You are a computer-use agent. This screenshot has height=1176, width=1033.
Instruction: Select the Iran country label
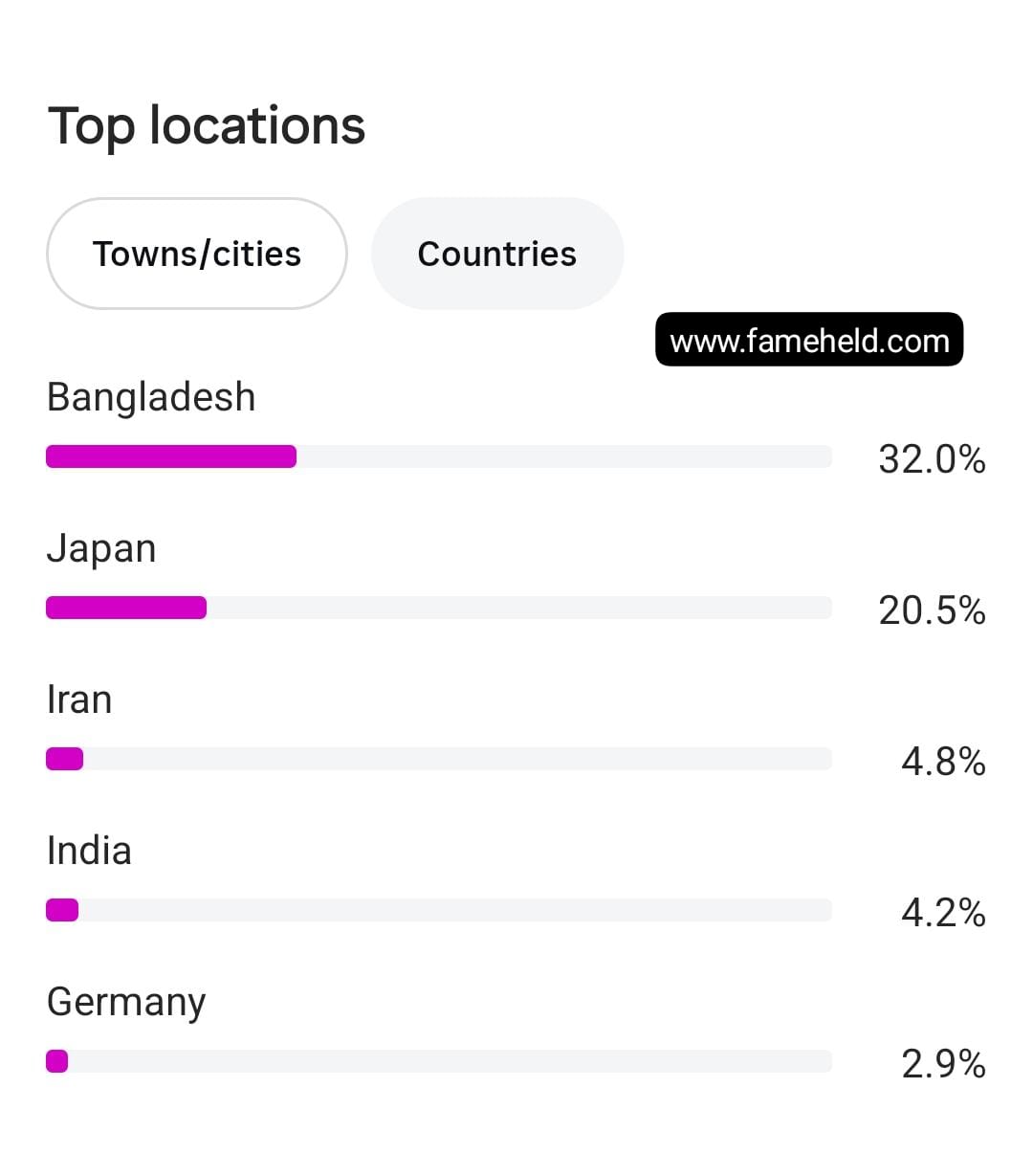coord(79,699)
